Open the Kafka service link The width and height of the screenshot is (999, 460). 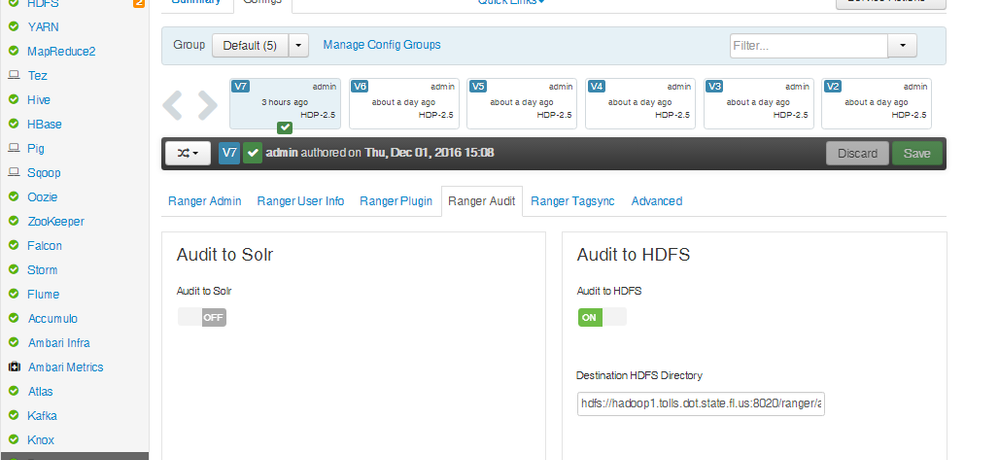[x=42, y=416]
